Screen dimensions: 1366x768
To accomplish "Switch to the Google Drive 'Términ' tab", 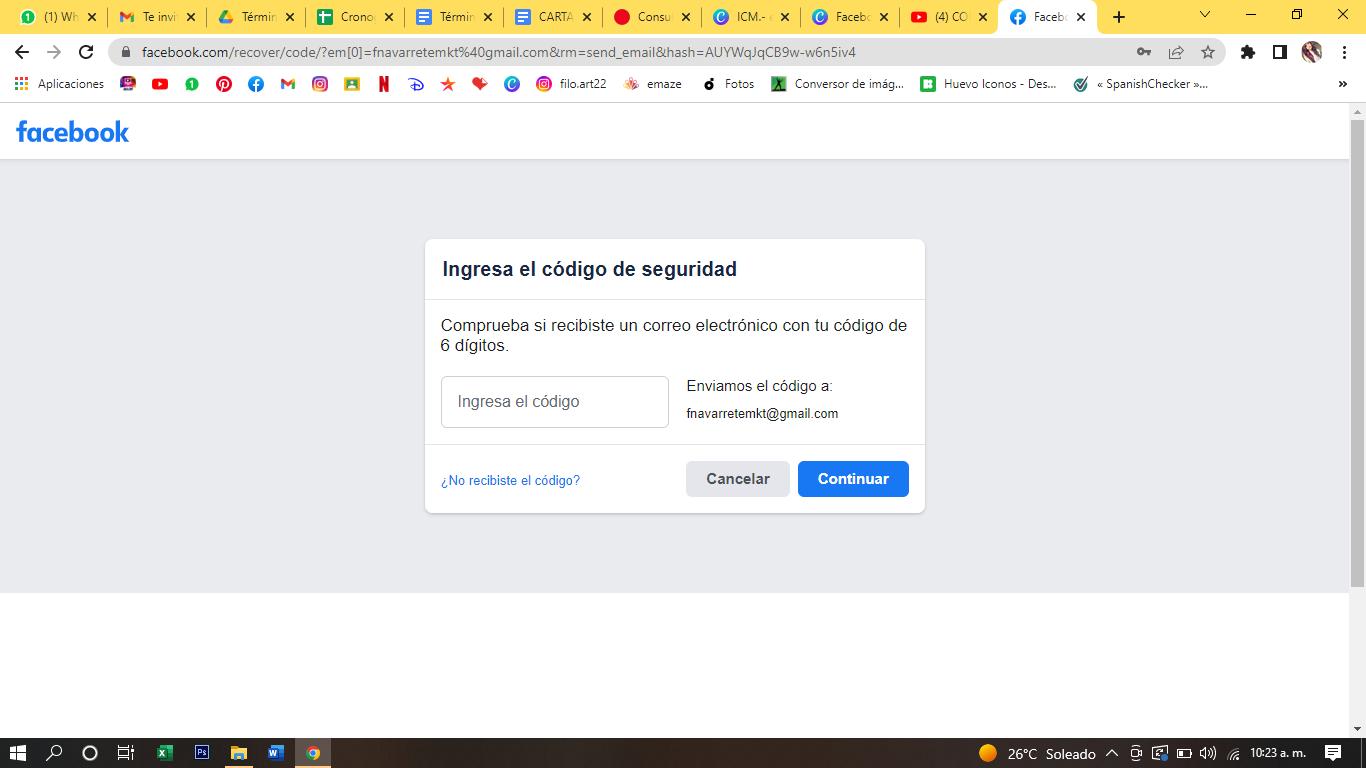I will tap(257, 17).
